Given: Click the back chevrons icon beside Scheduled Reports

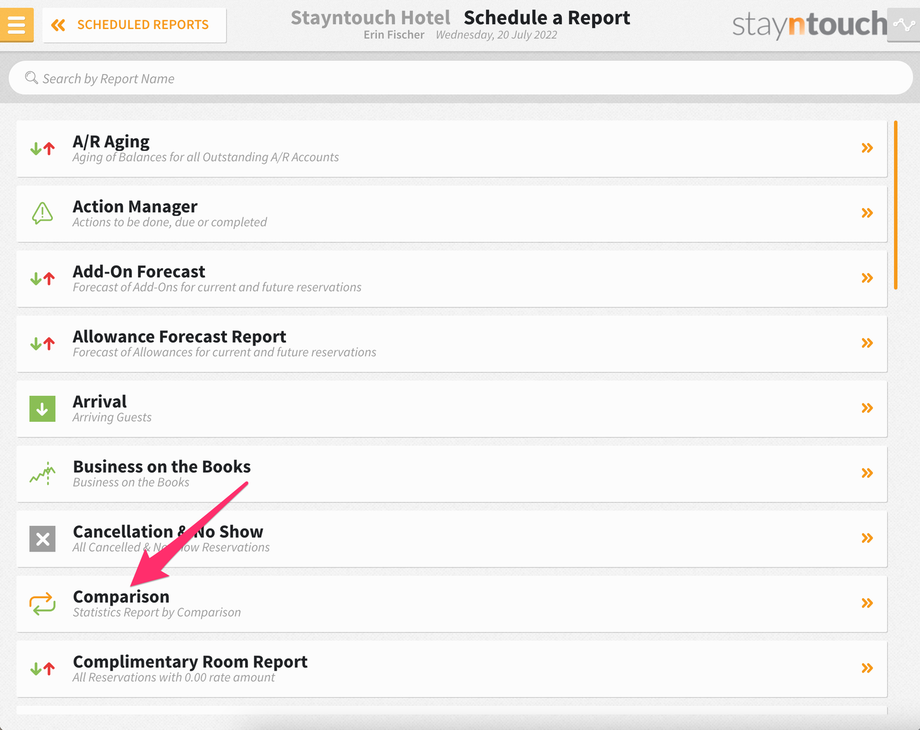Looking at the screenshot, I should [x=58, y=25].
